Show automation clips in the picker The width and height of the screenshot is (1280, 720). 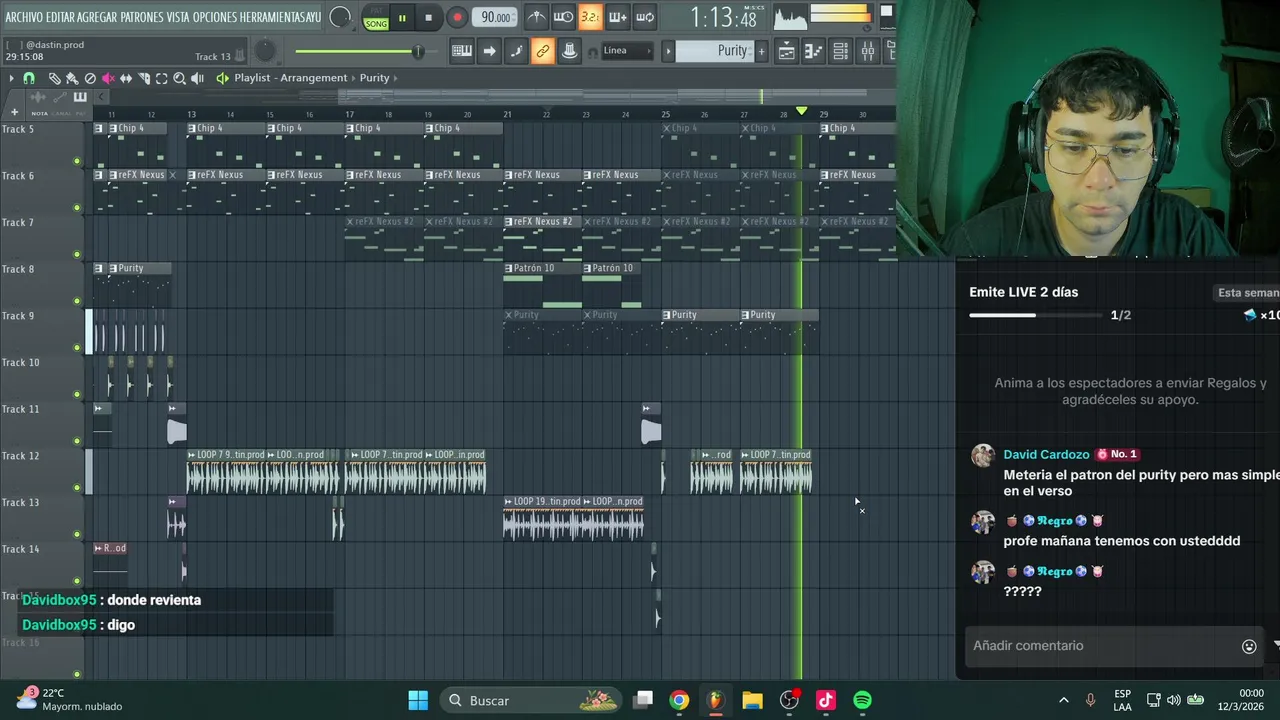[x=60, y=97]
